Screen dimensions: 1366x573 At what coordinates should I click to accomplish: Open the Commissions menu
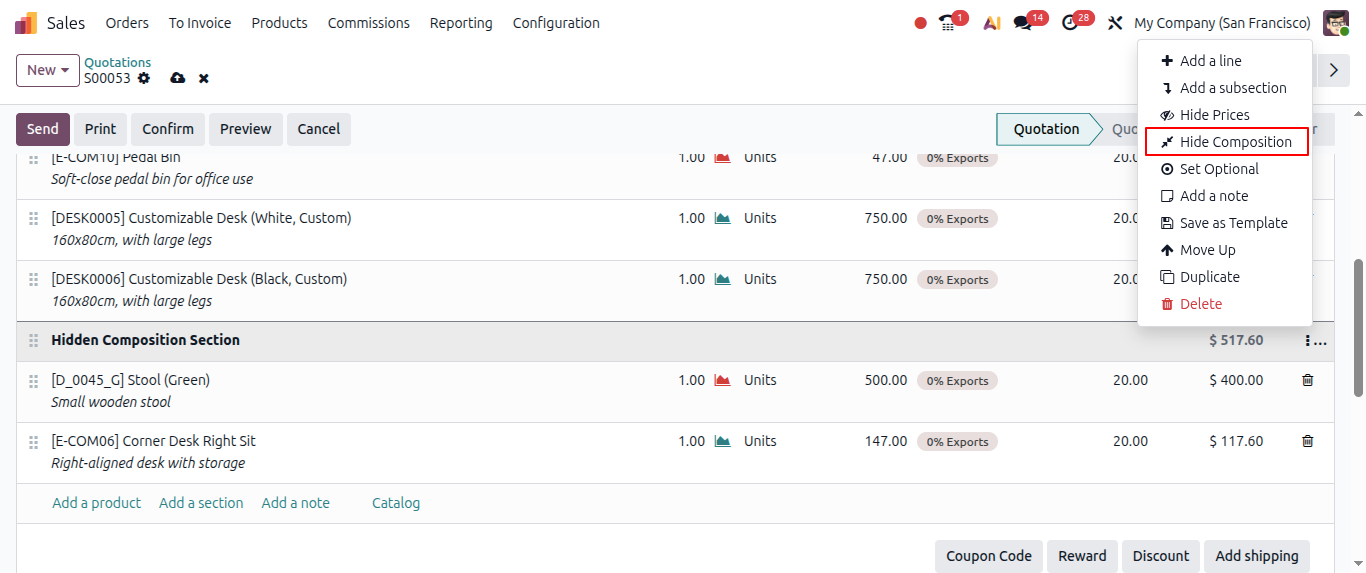[x=369, y=23]
